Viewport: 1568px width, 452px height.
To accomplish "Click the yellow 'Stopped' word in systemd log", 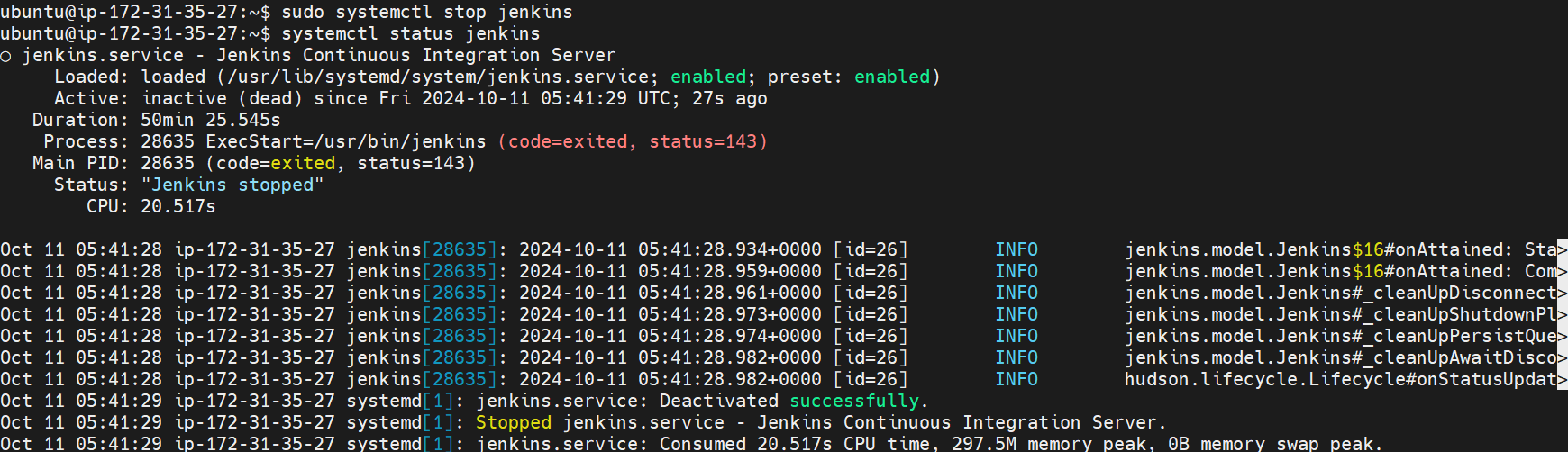I will [x=514, y=423].
